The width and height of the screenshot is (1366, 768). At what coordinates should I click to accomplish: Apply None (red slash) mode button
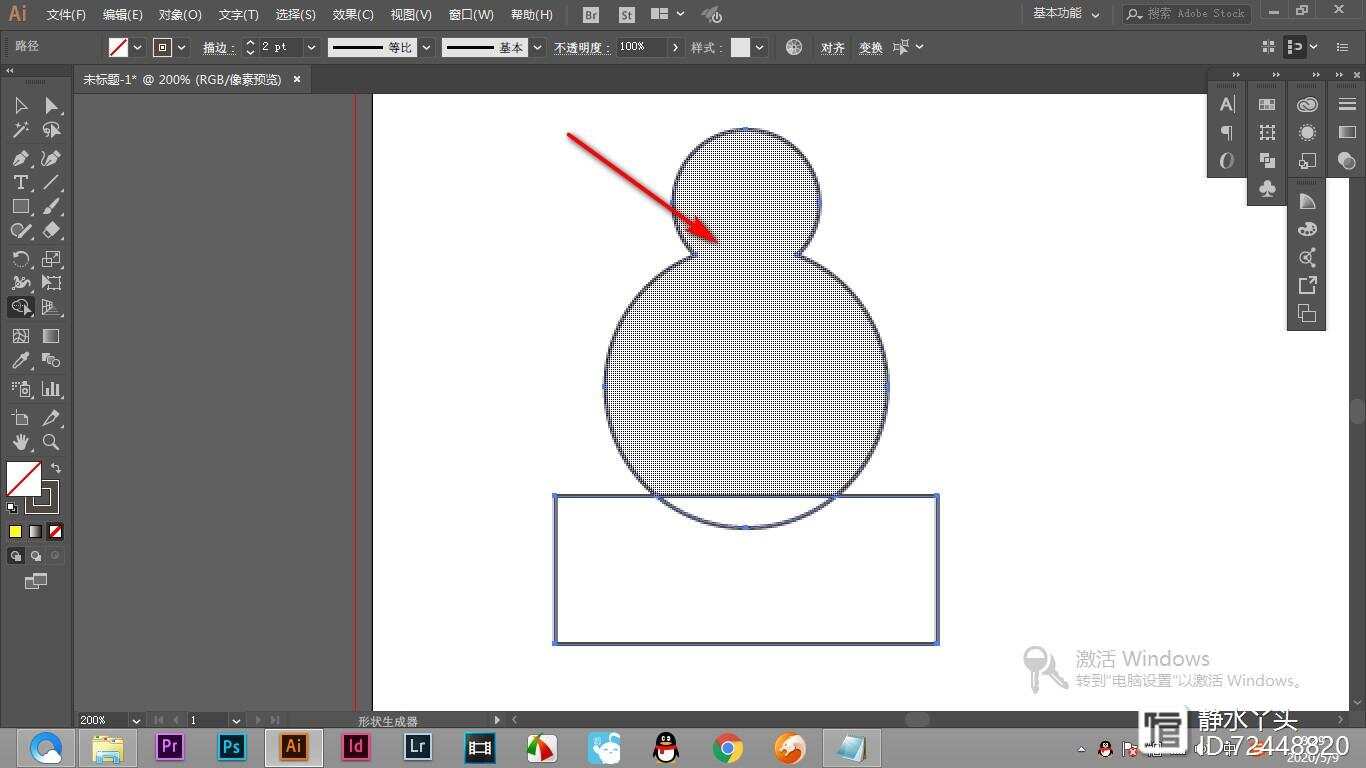tap(55, 532)
